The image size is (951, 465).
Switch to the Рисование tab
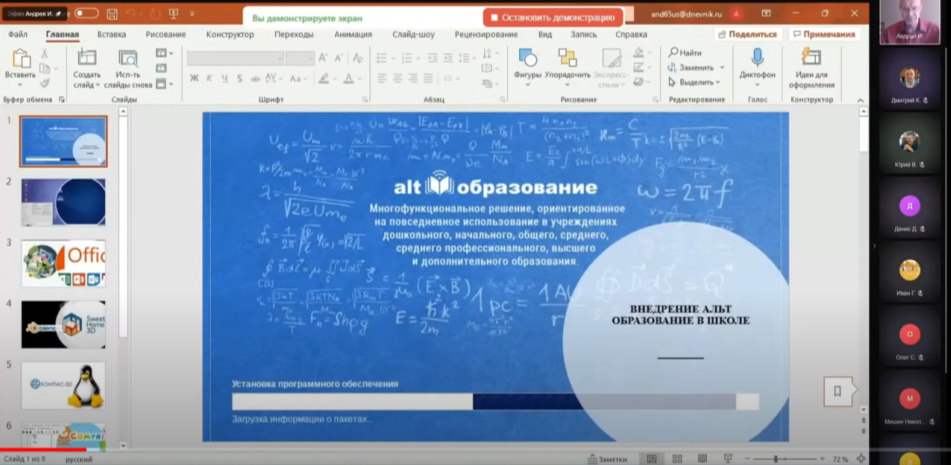pos(166,35)
